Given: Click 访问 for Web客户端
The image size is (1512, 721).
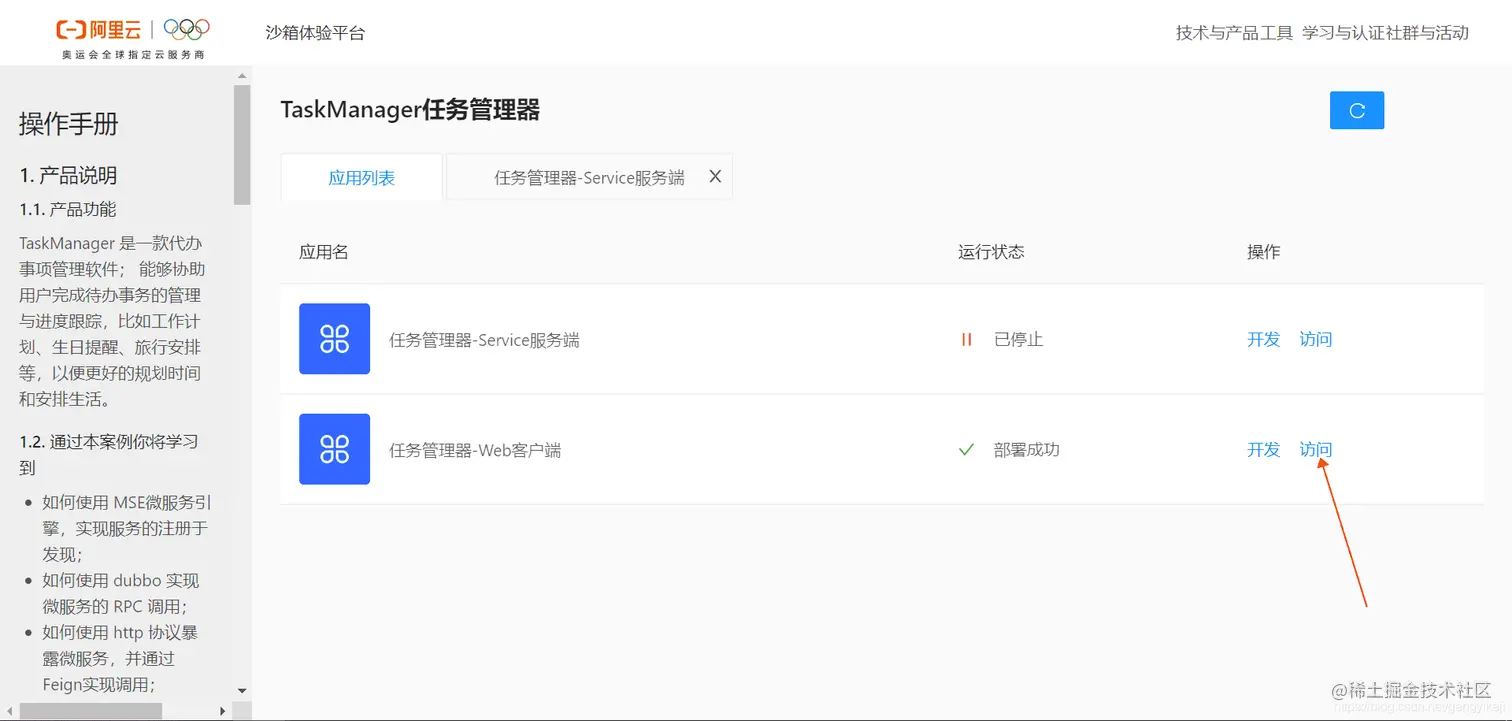Looking at the screenshot, I should coord(1315,449).
